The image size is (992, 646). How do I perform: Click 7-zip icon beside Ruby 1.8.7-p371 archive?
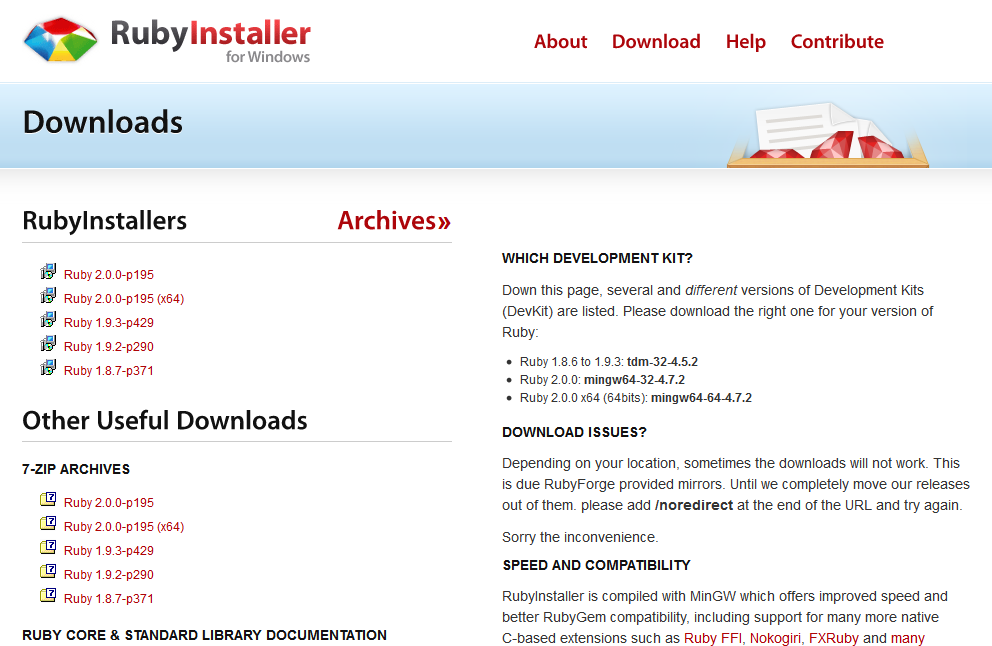(48, 595)
